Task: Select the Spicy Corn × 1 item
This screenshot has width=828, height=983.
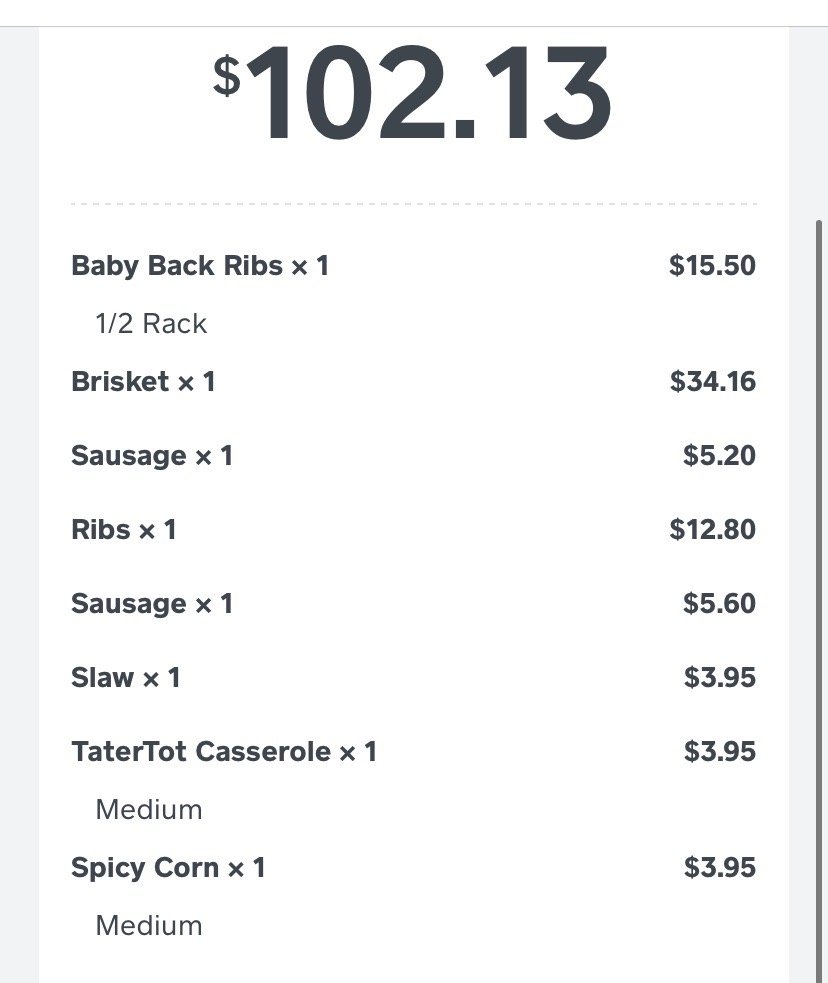Action: [x=168, y=868]
